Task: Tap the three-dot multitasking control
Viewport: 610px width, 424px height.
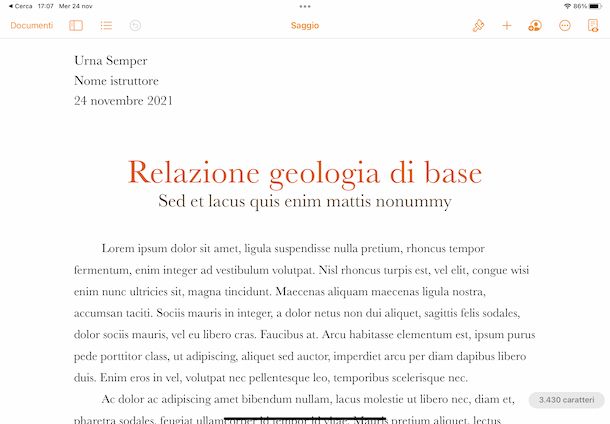Action: click(x=305, y=6)
